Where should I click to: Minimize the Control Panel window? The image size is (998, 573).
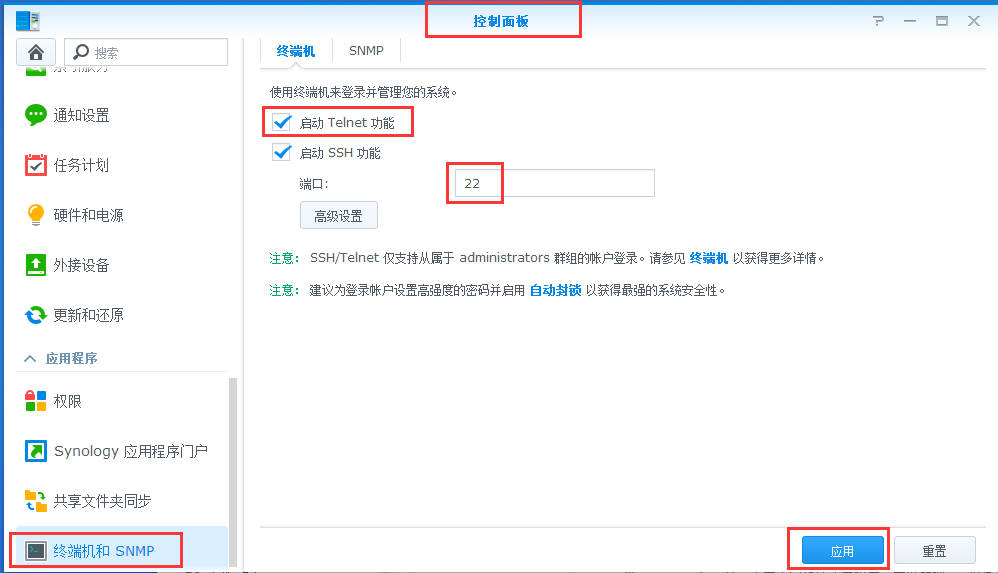pyautogui.click(x=910, y=21)
